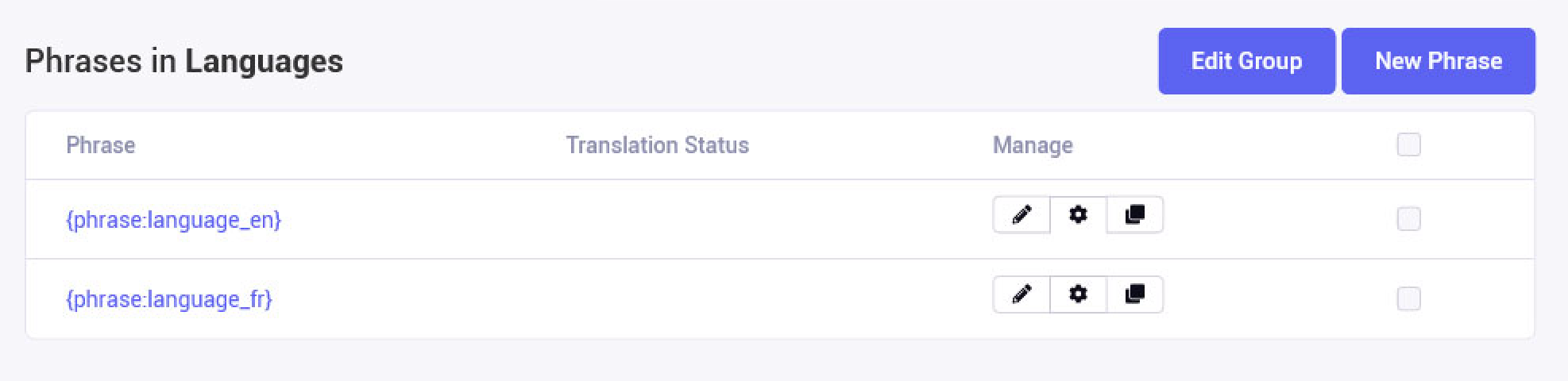
Task: Create a phrase with New Phrase button
Action: point(1439,61)
